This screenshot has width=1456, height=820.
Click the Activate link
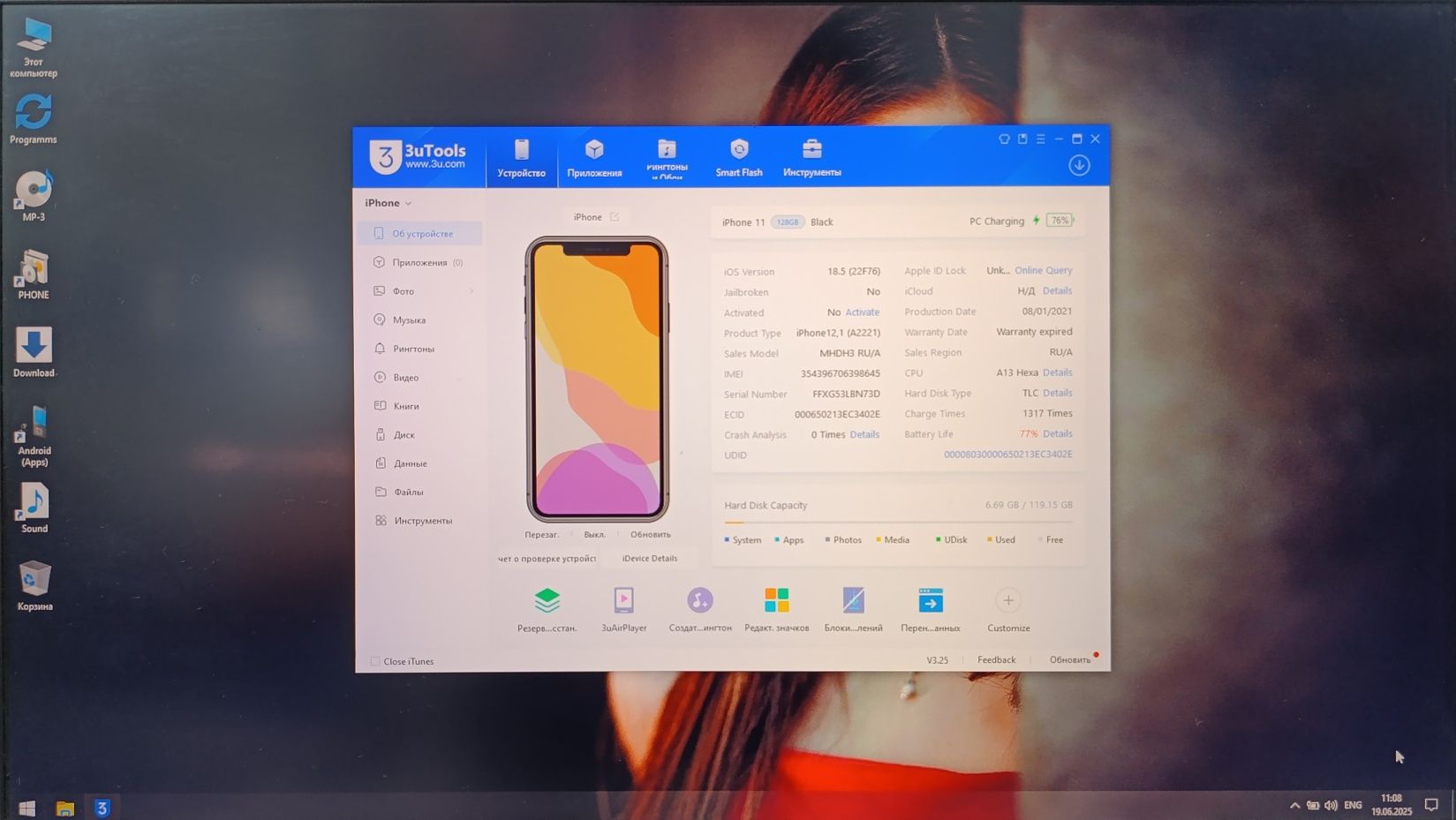[862, 312]
